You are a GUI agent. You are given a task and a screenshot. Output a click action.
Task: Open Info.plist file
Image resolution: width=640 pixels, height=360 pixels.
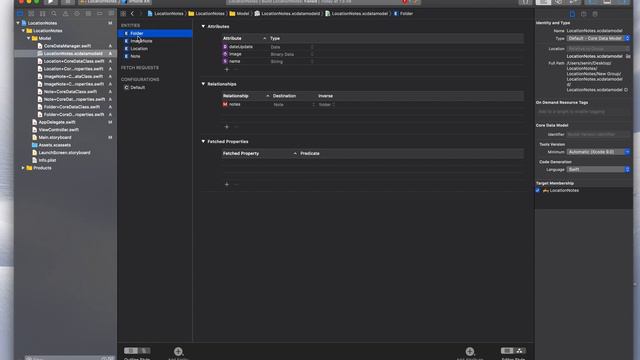[x=47, y=160]
